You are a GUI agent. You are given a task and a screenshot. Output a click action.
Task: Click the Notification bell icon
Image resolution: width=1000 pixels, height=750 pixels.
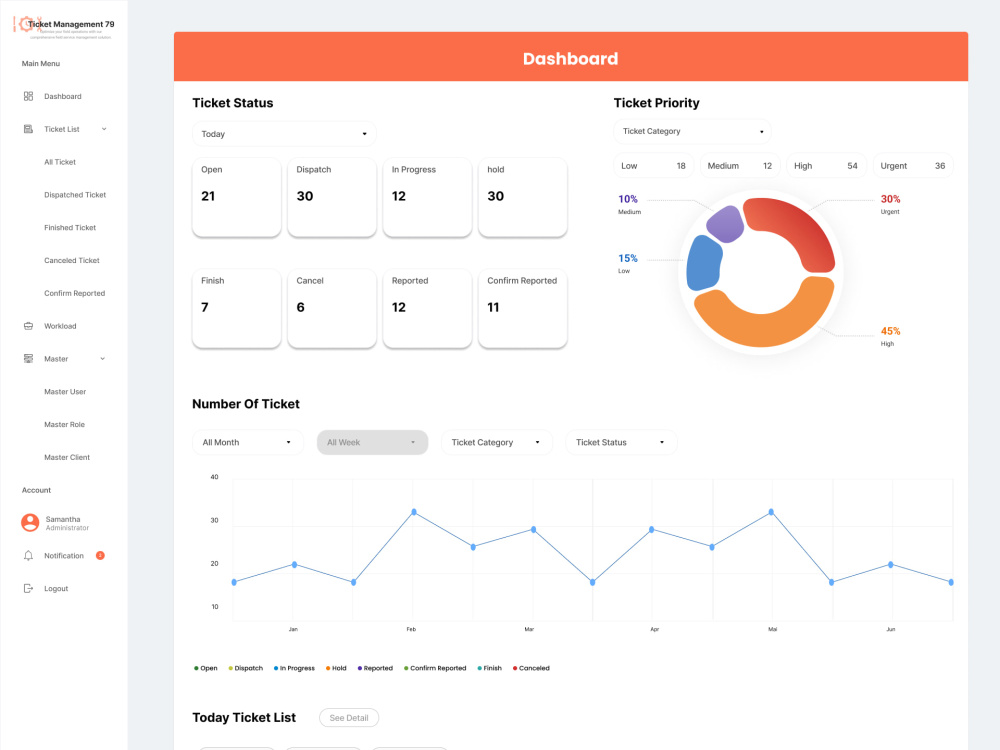click(x=28, y=555)
